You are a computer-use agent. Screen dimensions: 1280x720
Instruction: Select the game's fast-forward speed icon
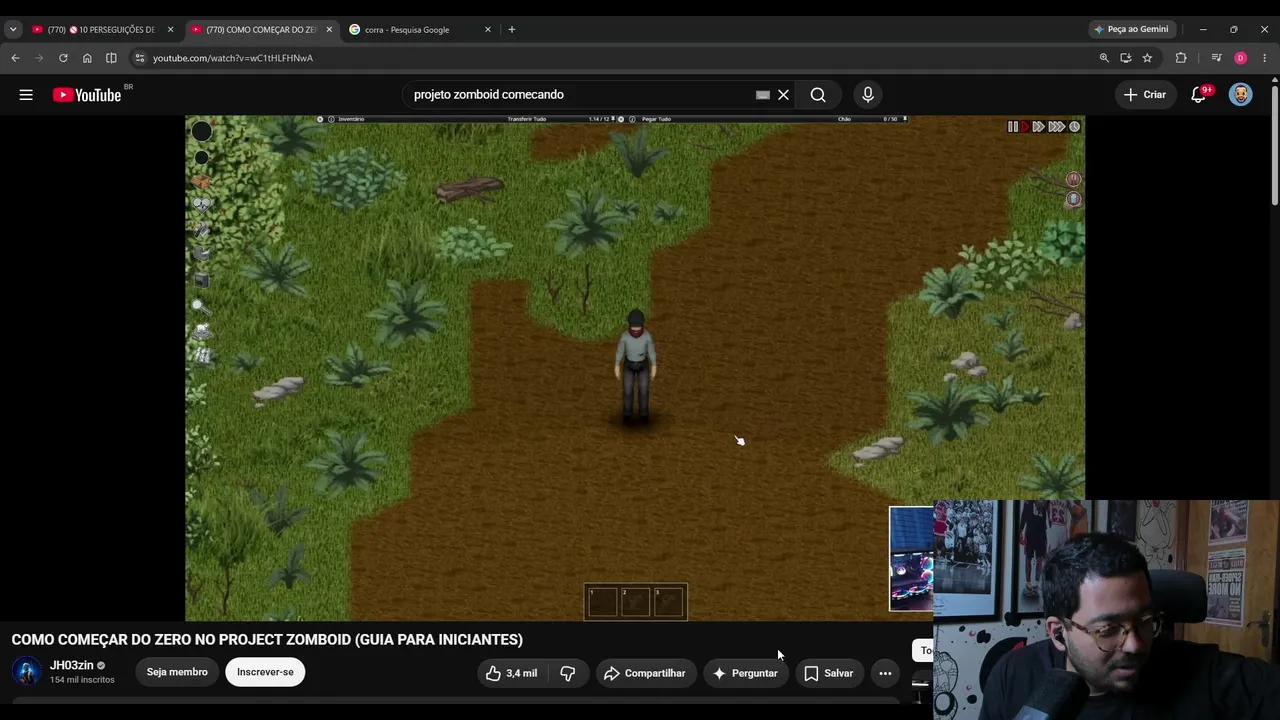1039,127
